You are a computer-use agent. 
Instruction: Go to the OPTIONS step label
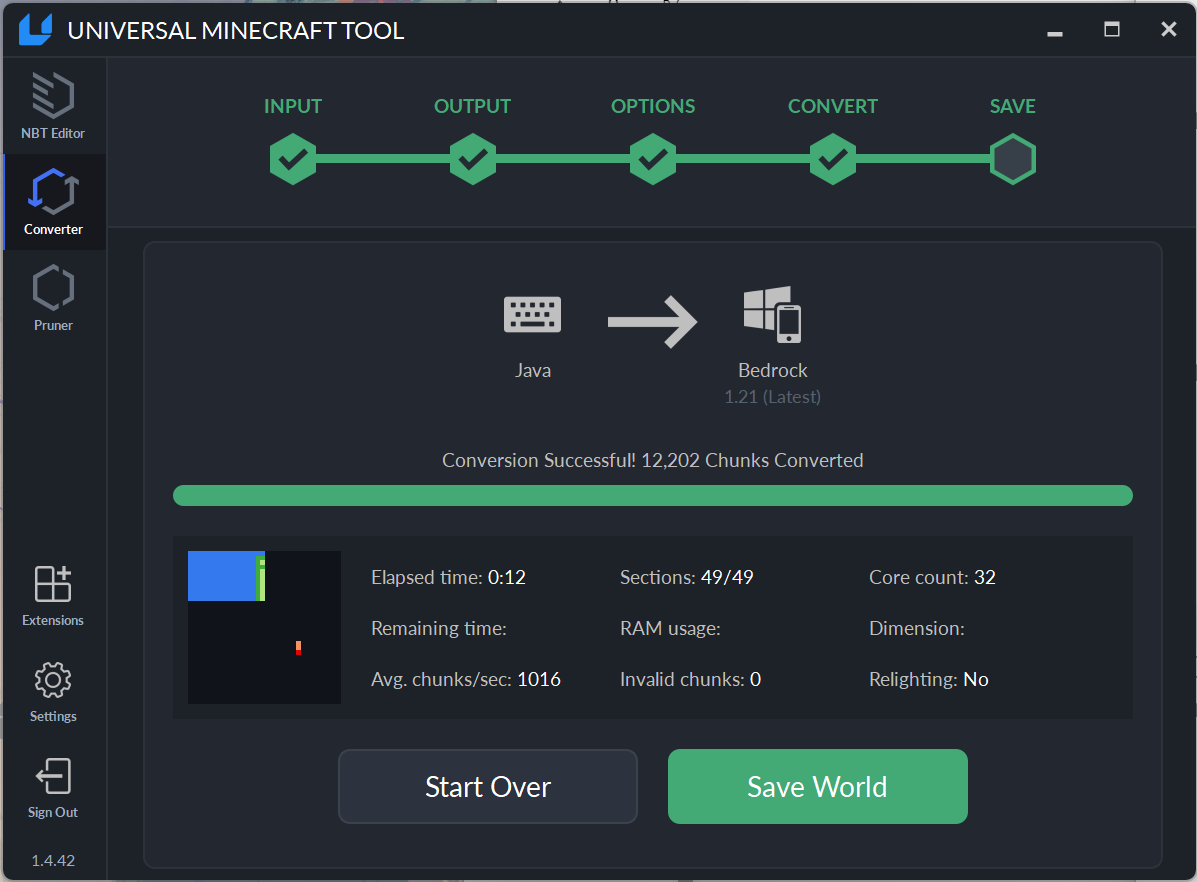pyautogui.click(x=653, y=106)
